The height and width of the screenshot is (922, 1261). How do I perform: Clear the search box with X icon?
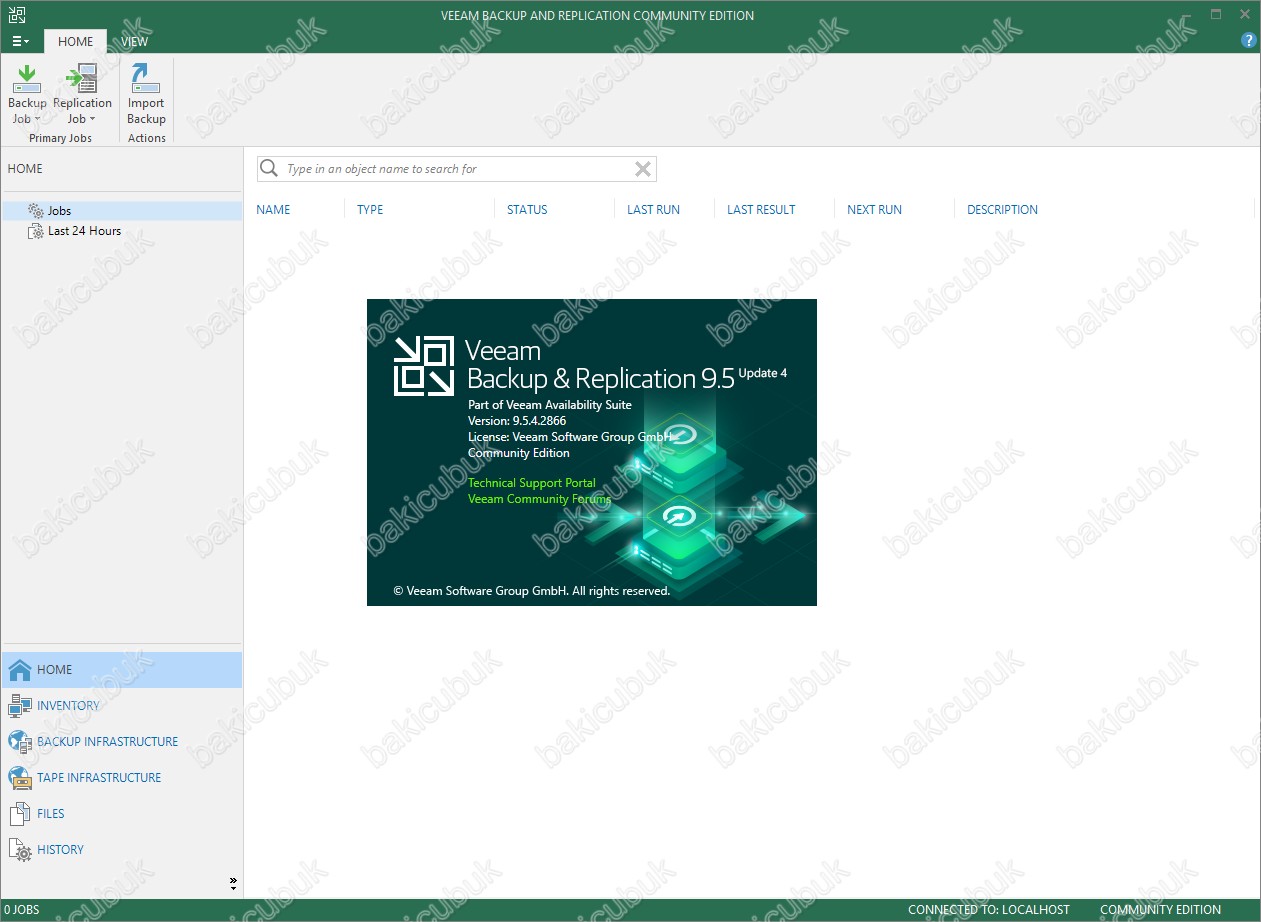643,169
